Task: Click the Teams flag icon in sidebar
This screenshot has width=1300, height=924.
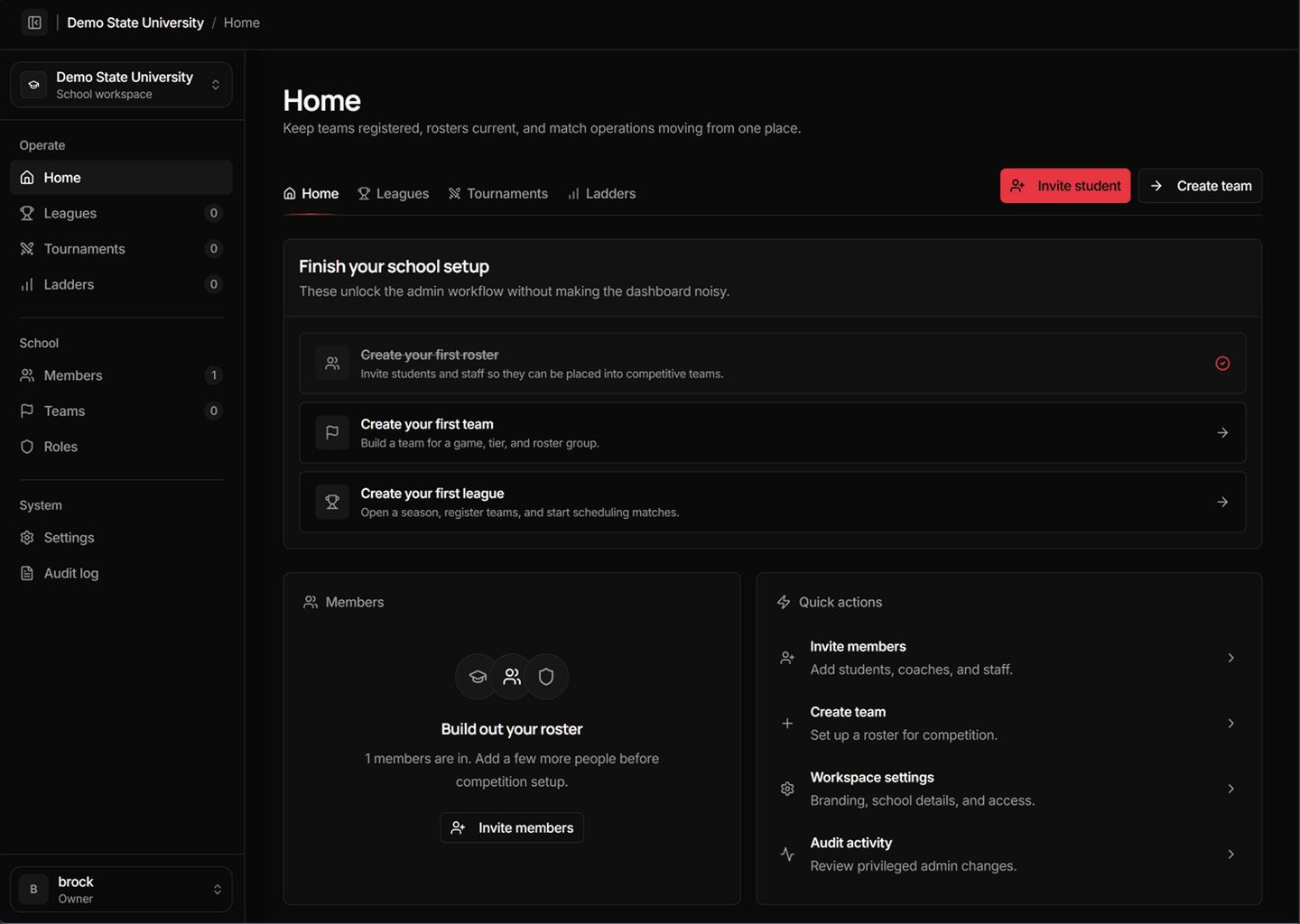Action: 27,411
